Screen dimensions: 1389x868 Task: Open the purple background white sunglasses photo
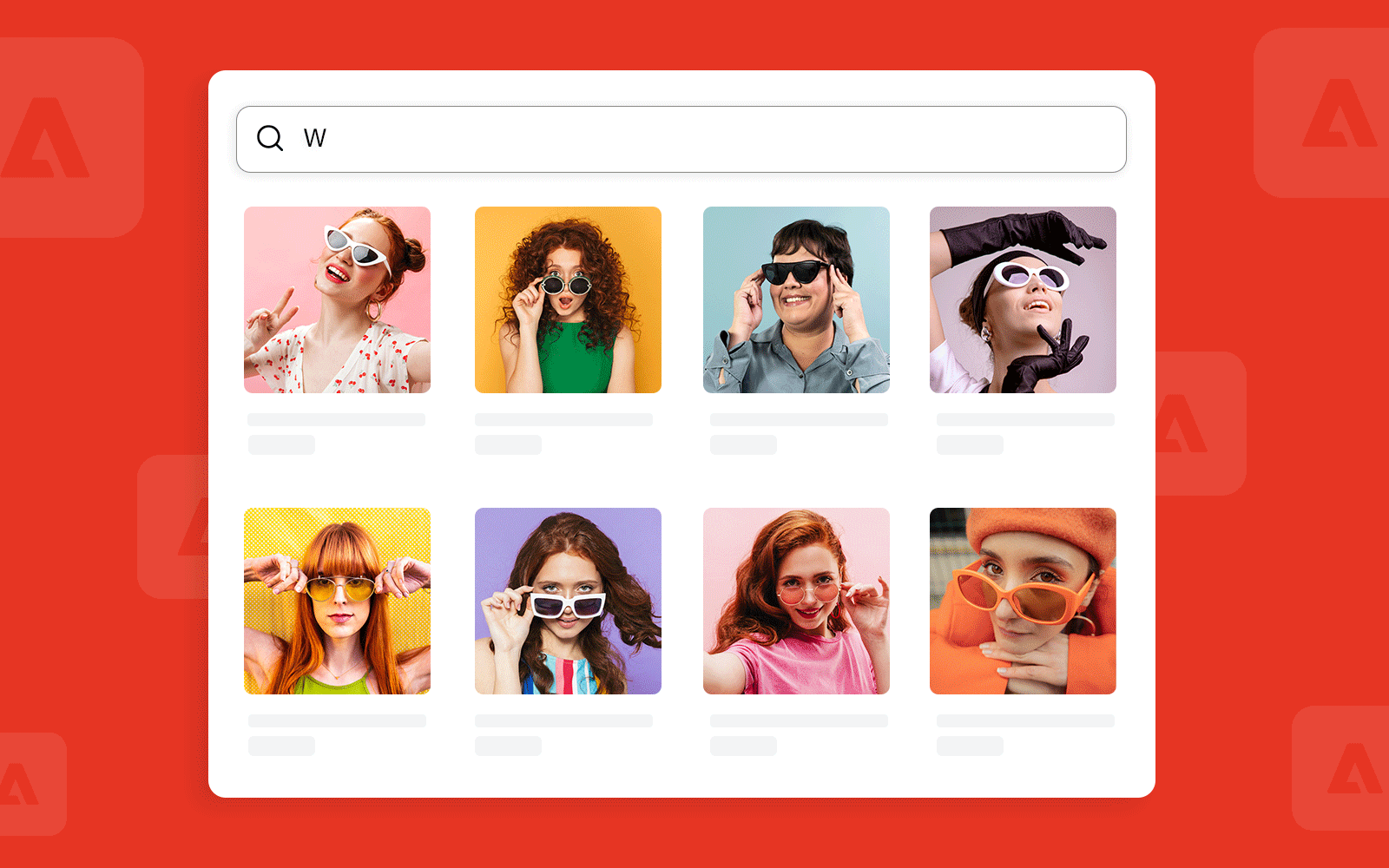(x=568, y=601)
